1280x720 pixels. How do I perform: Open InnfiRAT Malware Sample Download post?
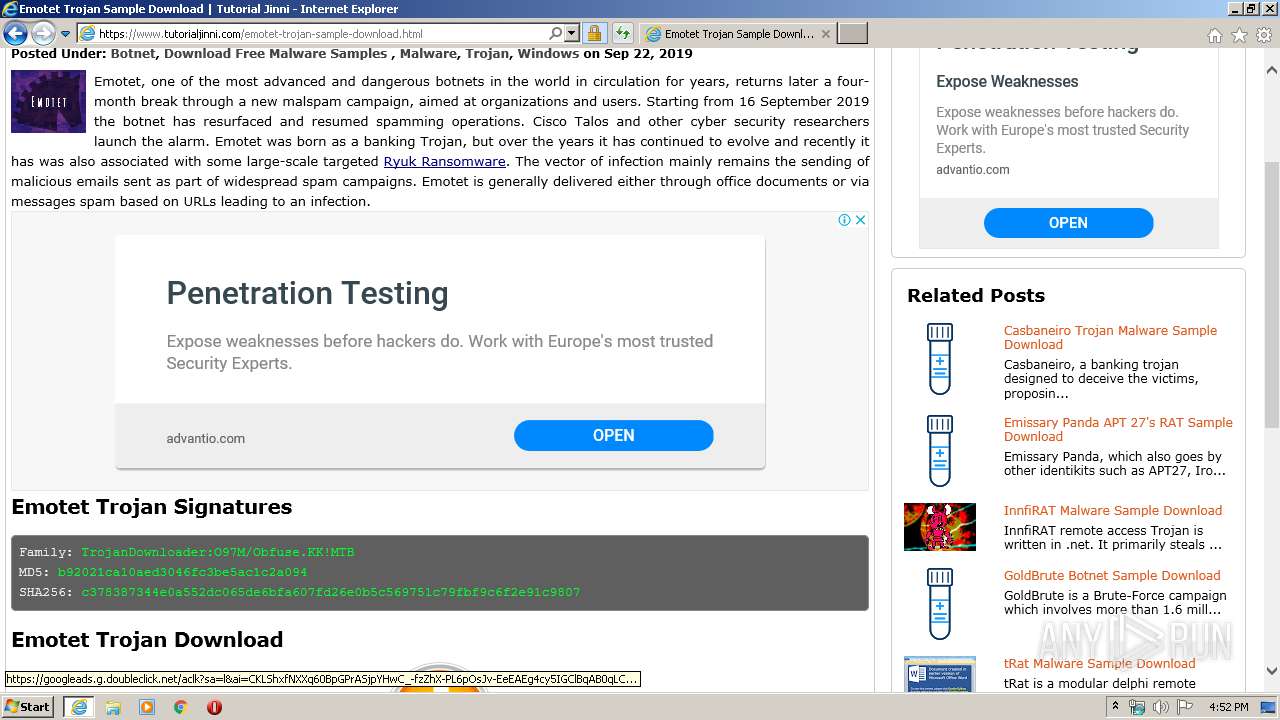pos(1113,510)
